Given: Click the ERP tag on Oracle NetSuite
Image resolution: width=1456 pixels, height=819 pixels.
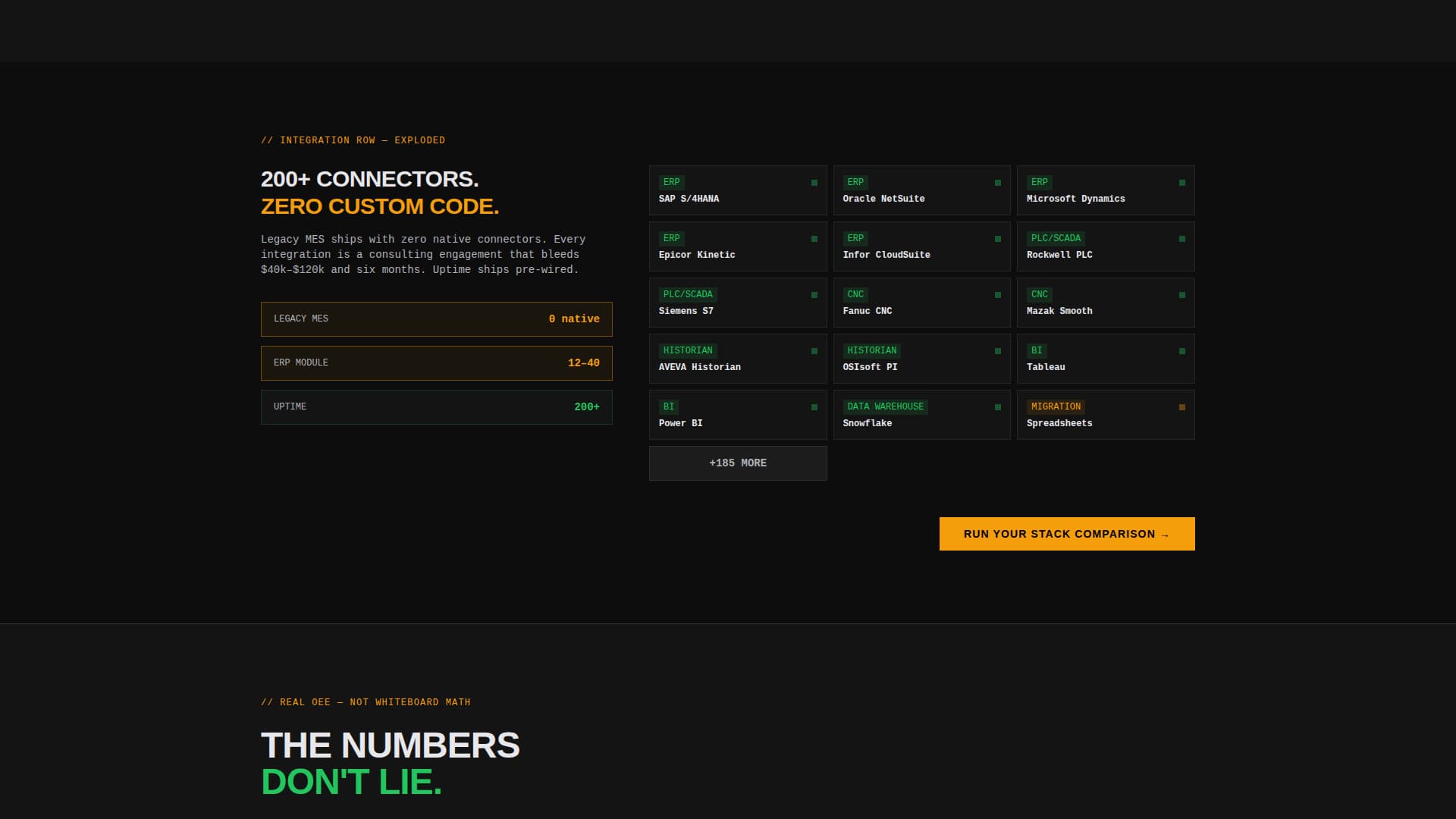Looking at the screenshot, I should click(855, 182).
